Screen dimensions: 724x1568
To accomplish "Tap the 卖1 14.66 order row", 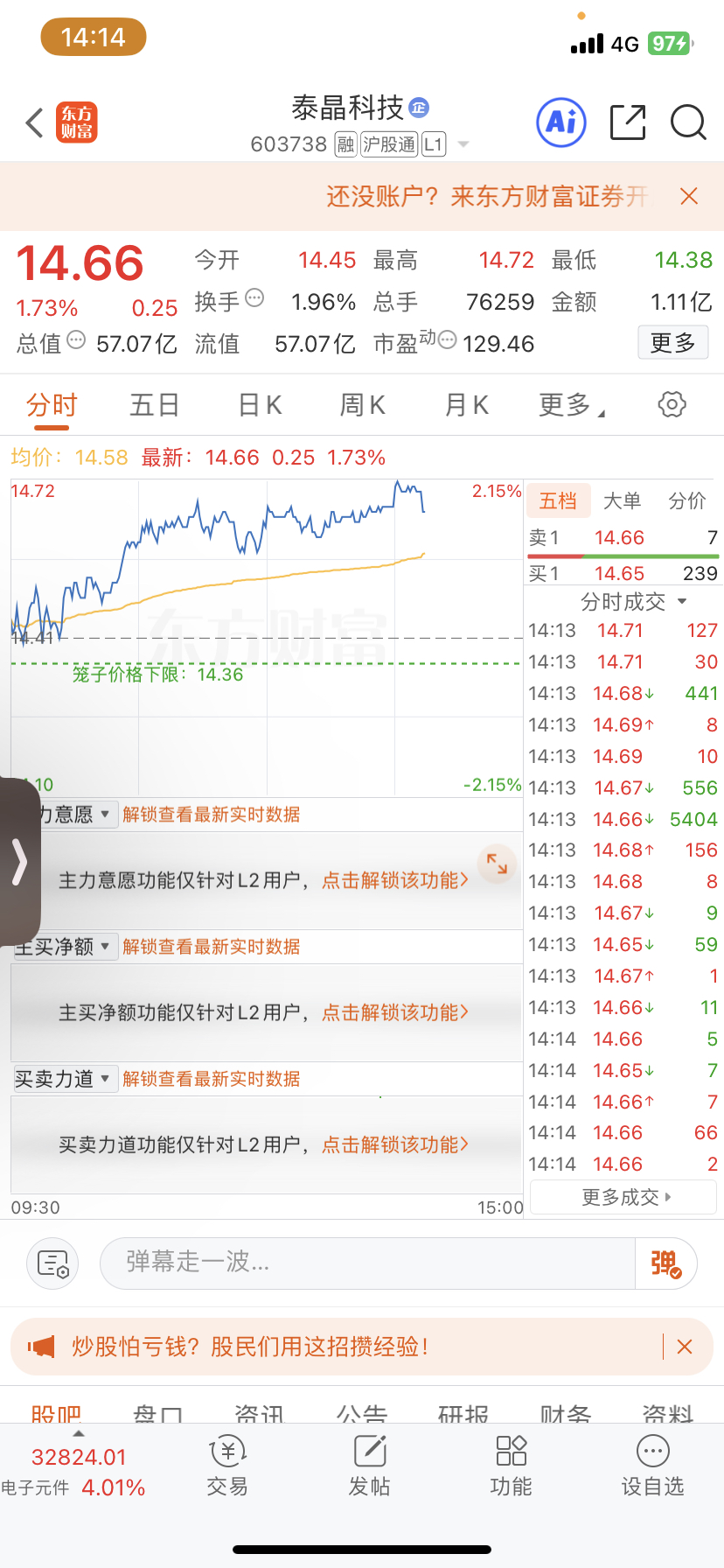I will pyautogui.click(x=623, y=538).
